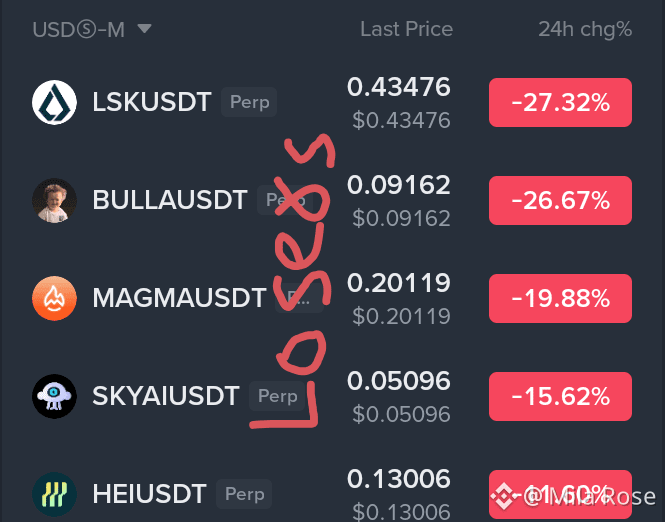Select the MAGMAUSDT pair name
The width and height of the screenshot is (665, 522).
pos(179,298)
